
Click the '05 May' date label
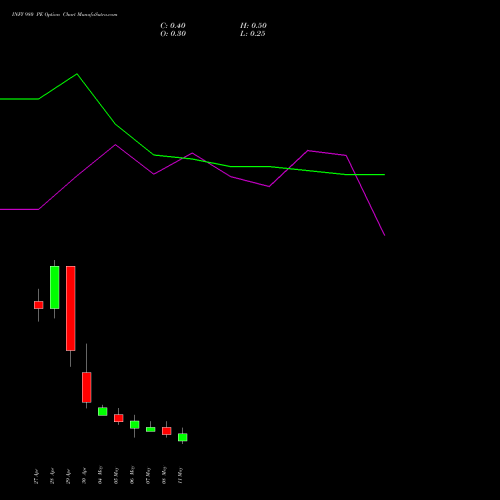[x=116, y=475]
